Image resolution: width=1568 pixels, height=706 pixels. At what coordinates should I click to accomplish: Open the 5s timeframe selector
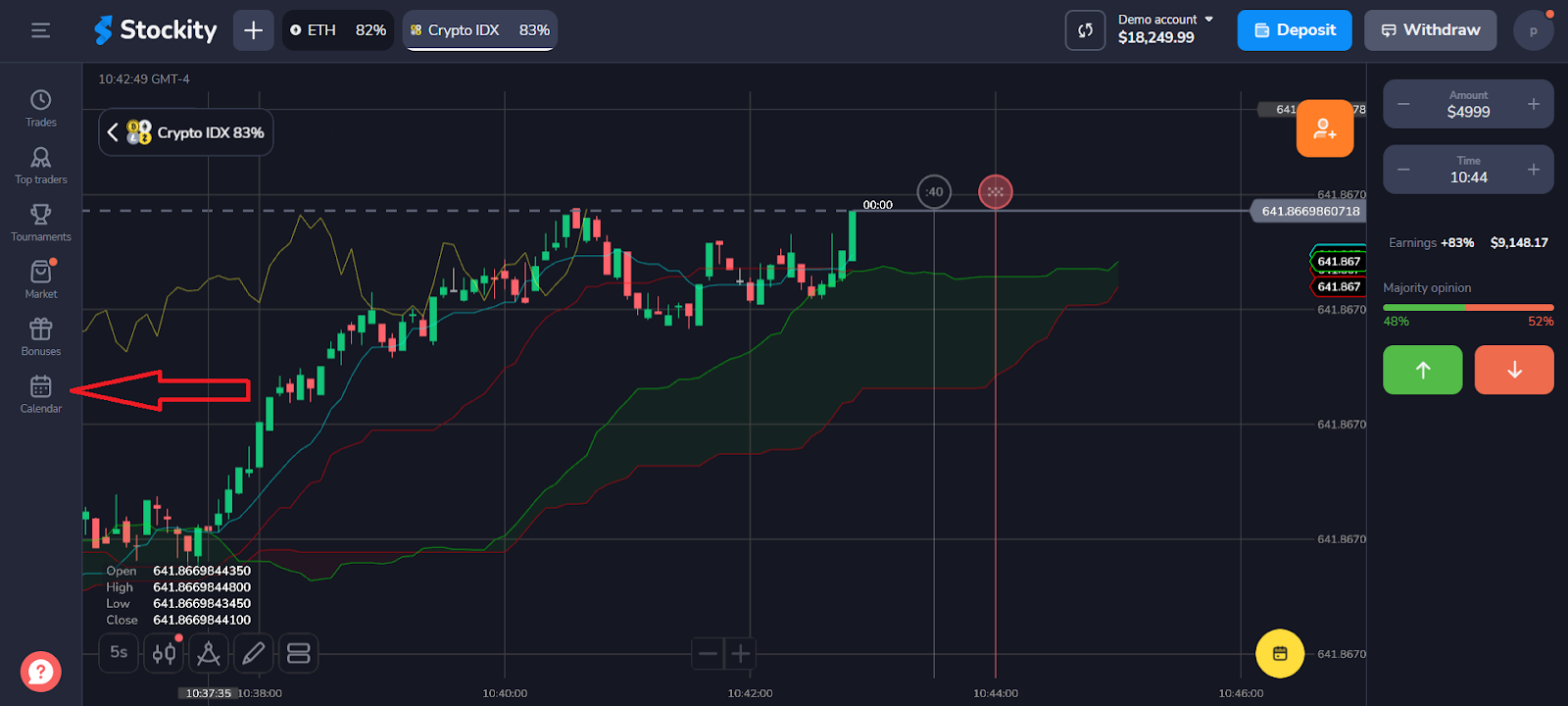[119, 653]
